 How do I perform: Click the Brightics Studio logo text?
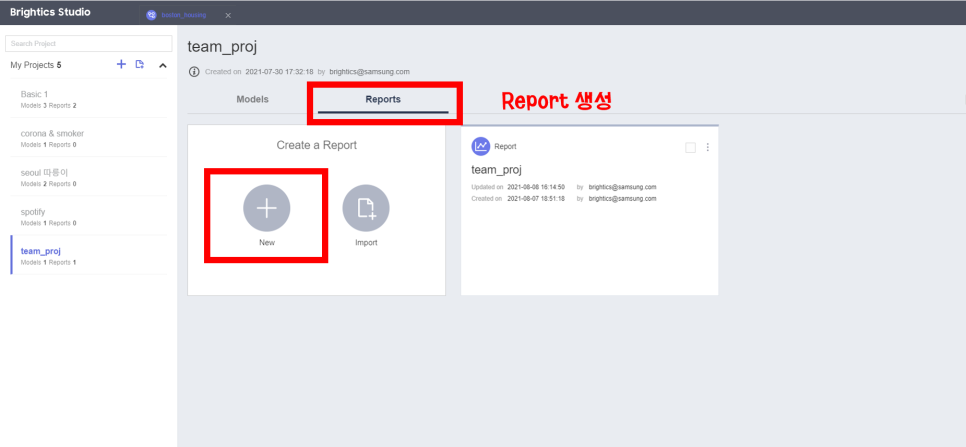(x=51, y=12)
